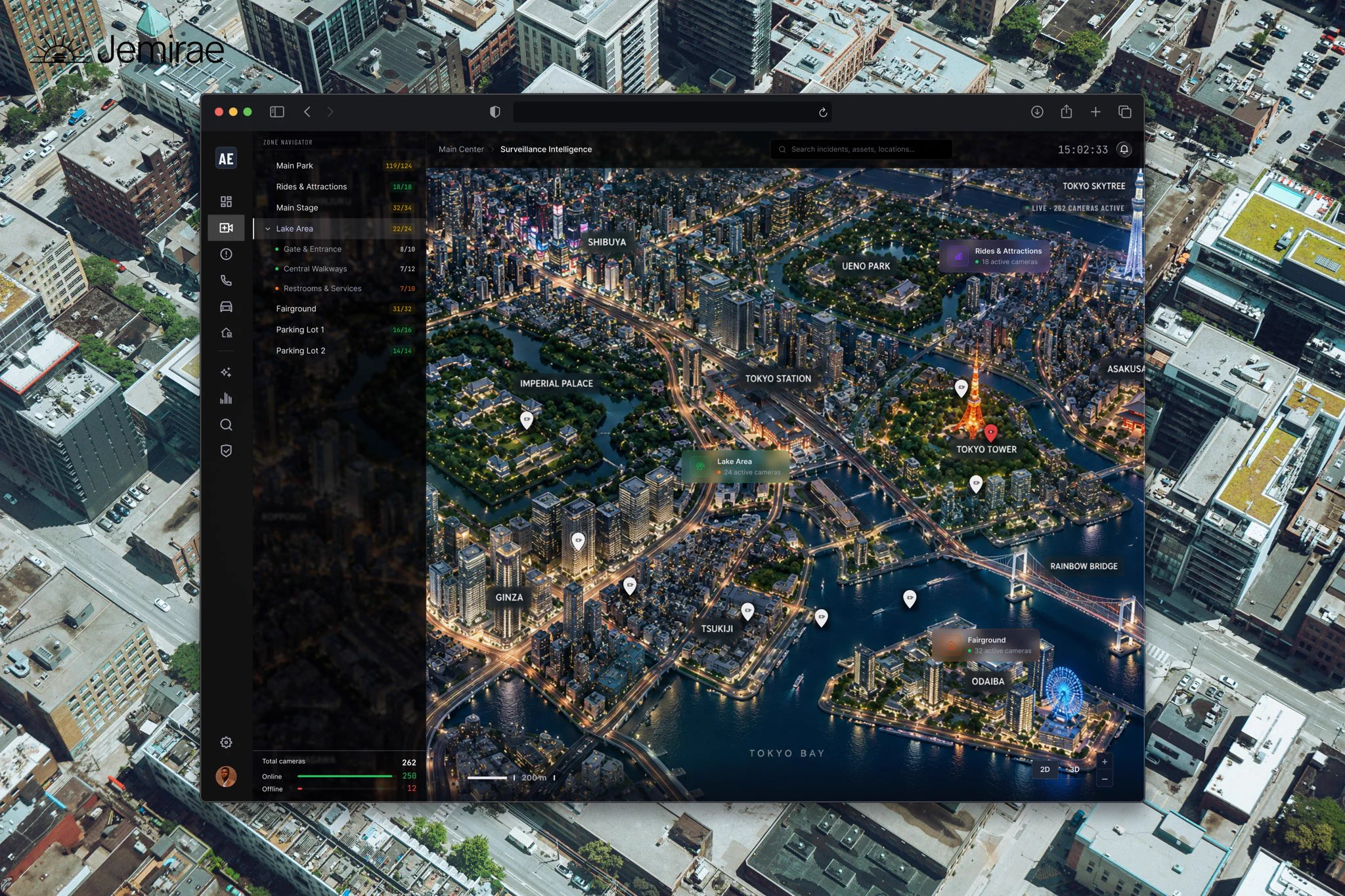Viewport: 1345px width, 896px height.
Task: Open the browser downloads icon
Action: (x=1037, y=112)
